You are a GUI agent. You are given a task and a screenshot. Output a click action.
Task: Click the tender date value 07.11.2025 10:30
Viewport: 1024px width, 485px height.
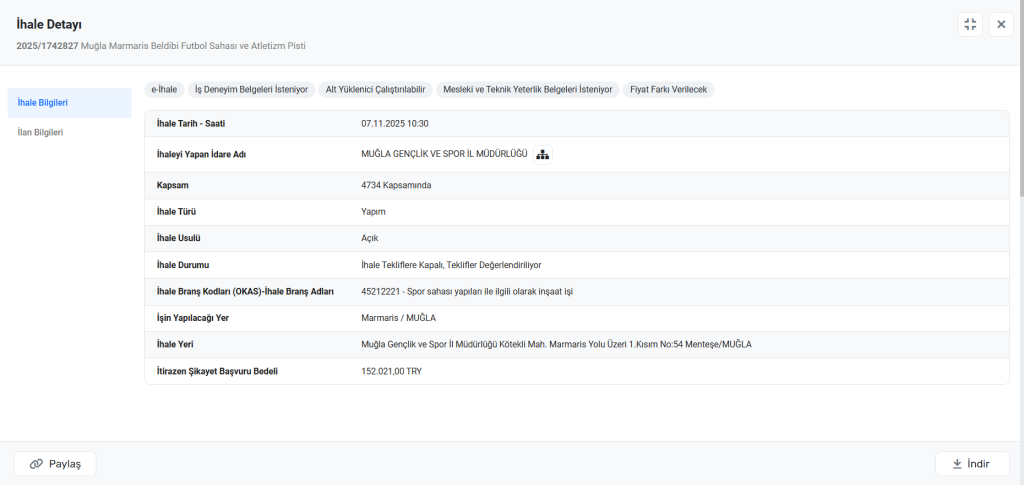394,123
